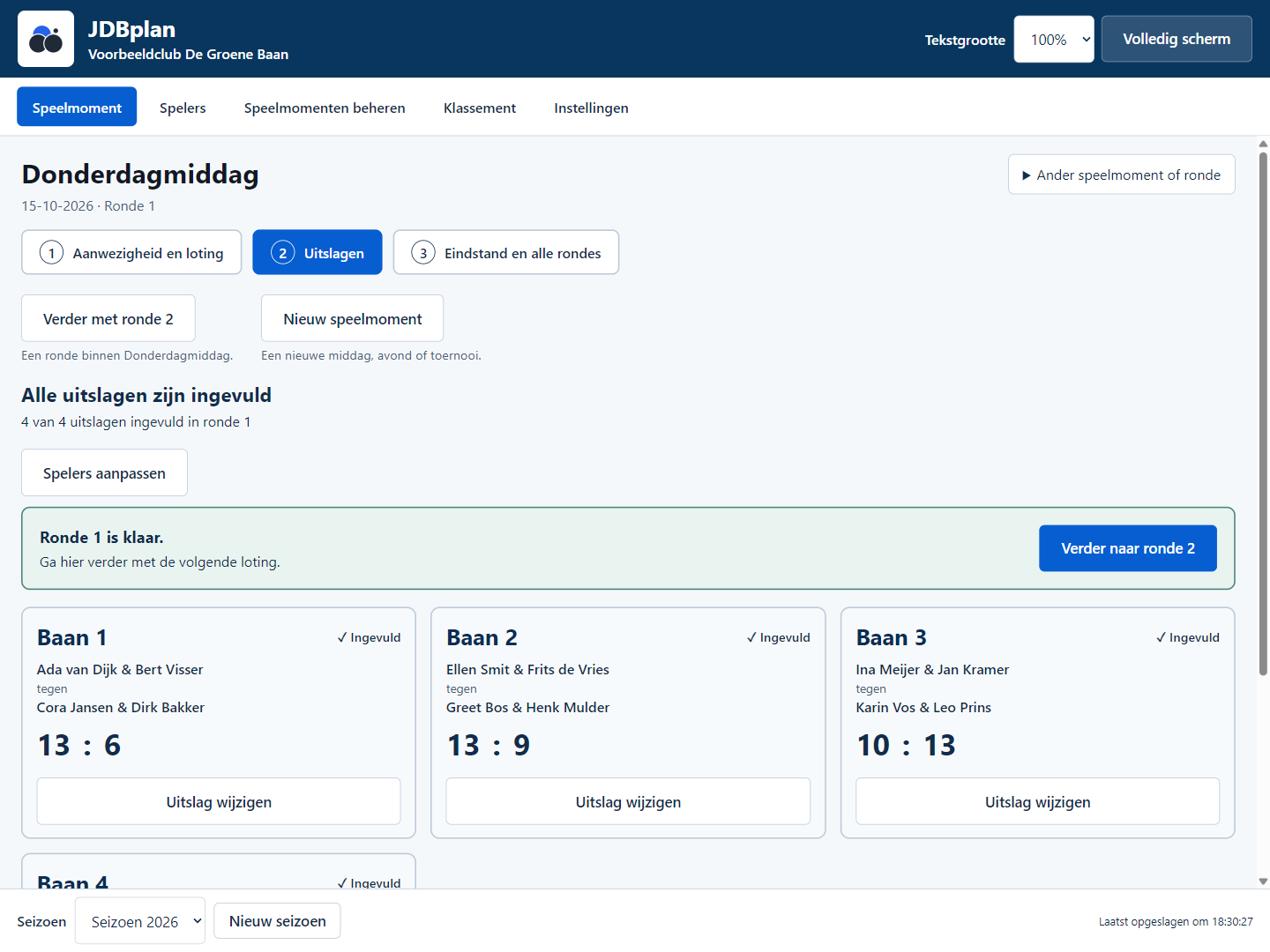
Task: Click Uitslag wijzigen for Baan 1
Action: click(x=219, y=801)
